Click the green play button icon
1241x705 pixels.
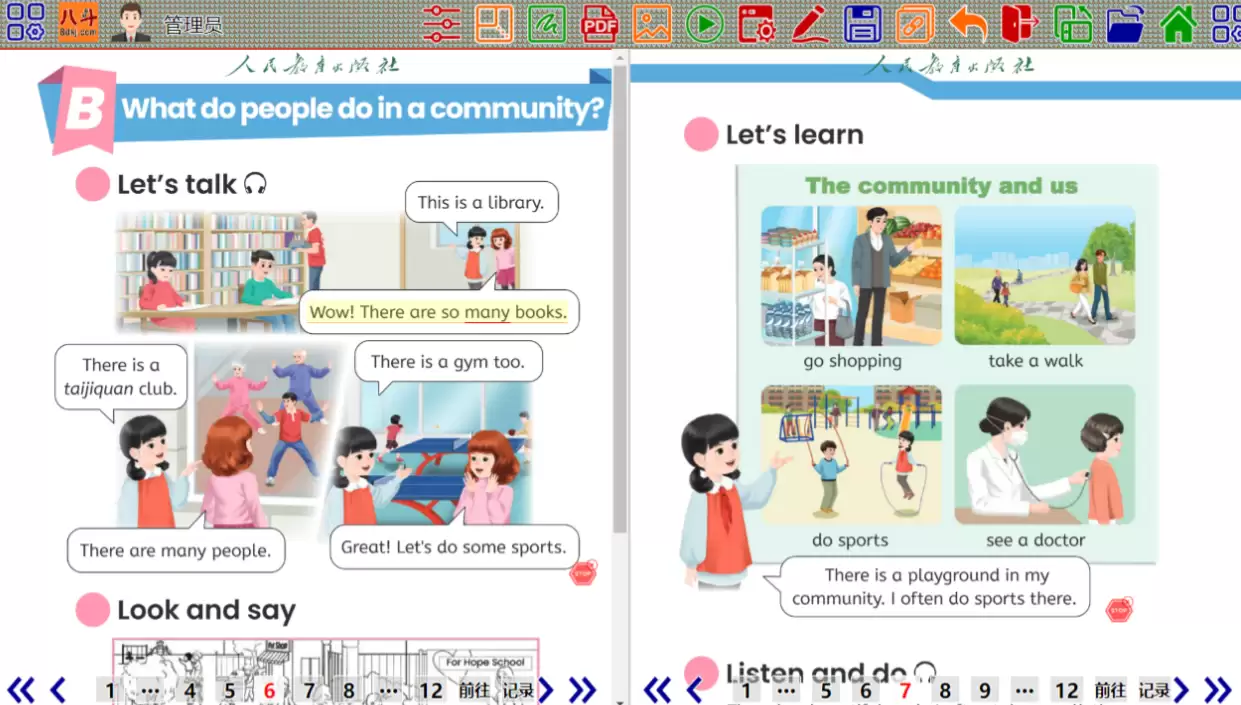[705, 23]
